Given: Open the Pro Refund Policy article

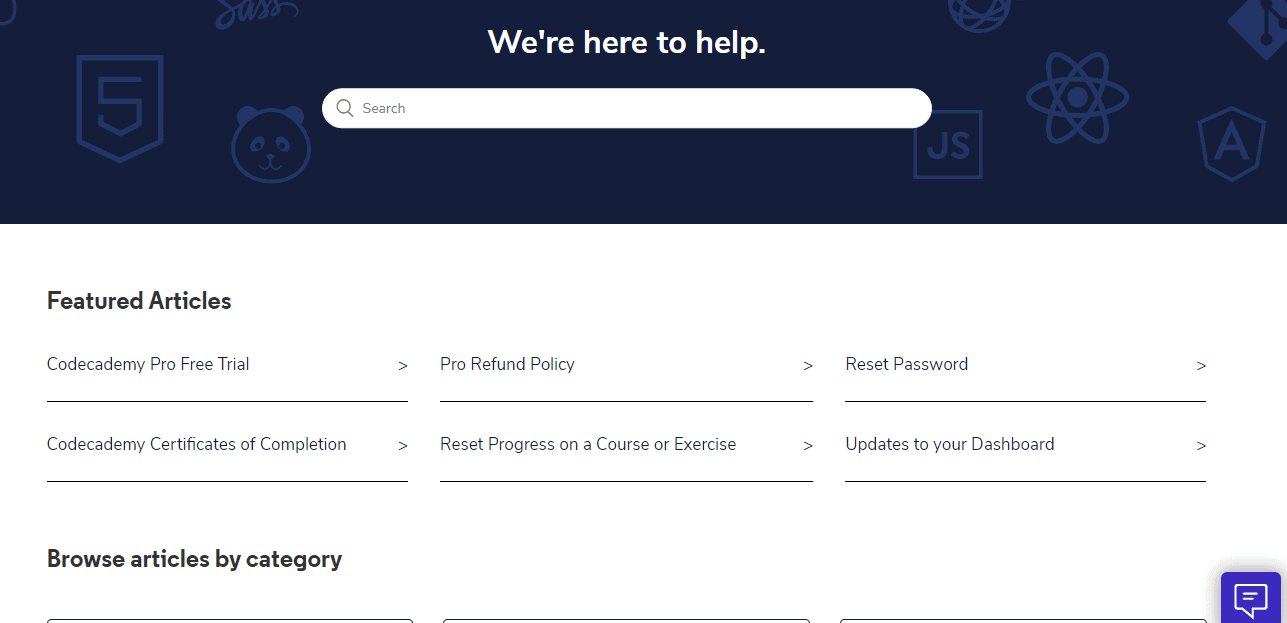Looking at the screenshot, I should pos(507,364).
